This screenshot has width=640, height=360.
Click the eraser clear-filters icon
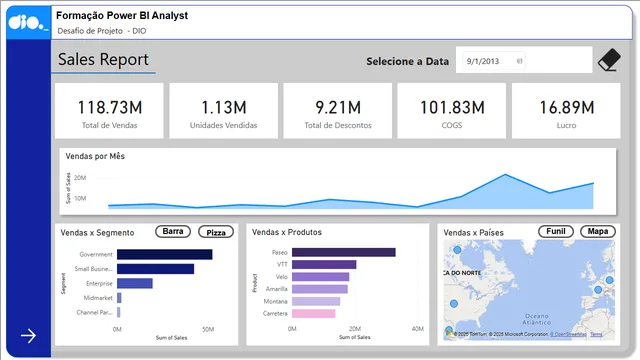pyautogui.click(x=609, y=60)
